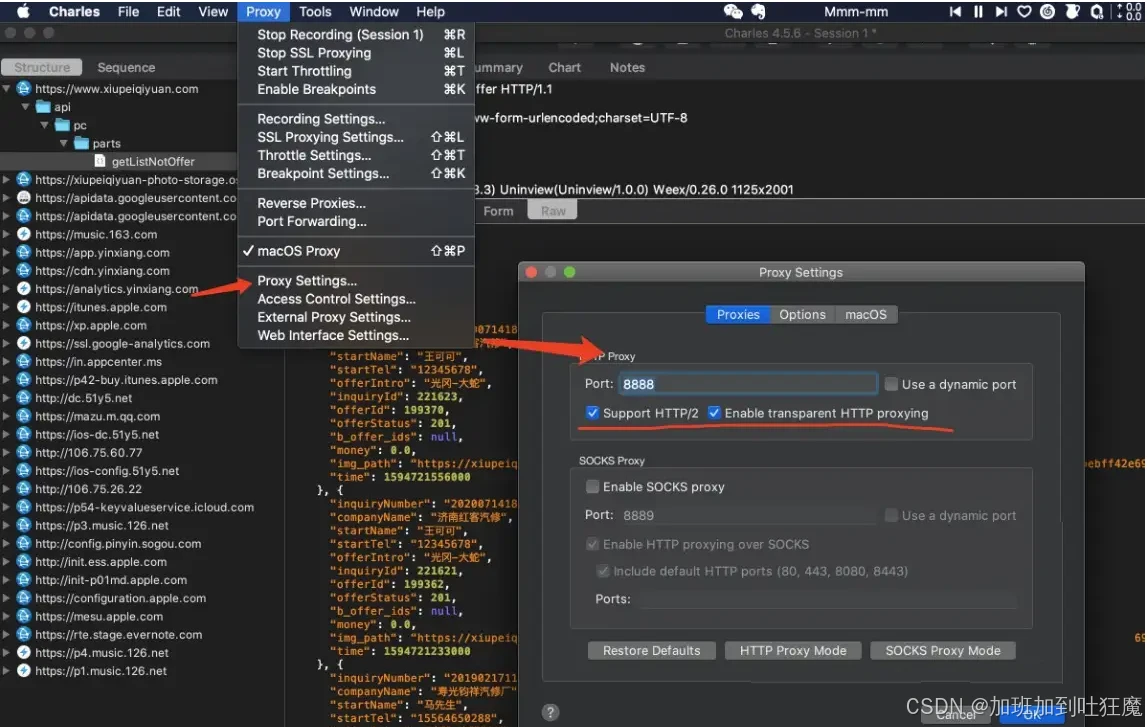Click the host icon beside 106.75.60.77
1147x727 pixels.
tap(23, 452)
